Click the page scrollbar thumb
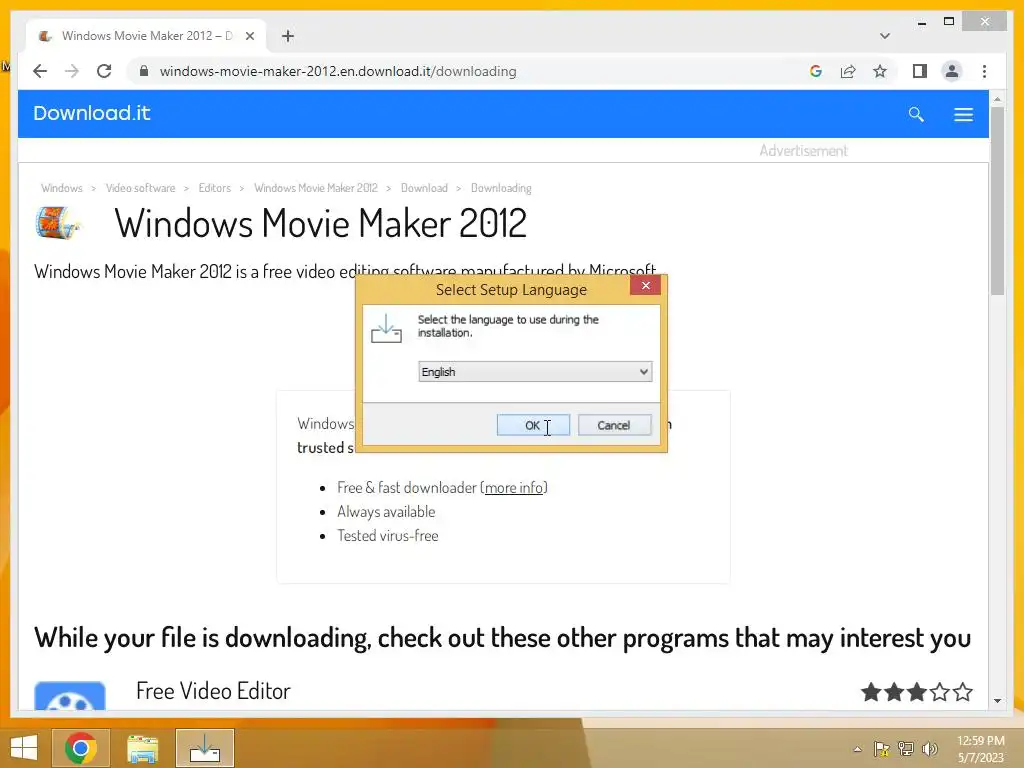This screenshot has height=768, width=1024. tap(997, 200)
